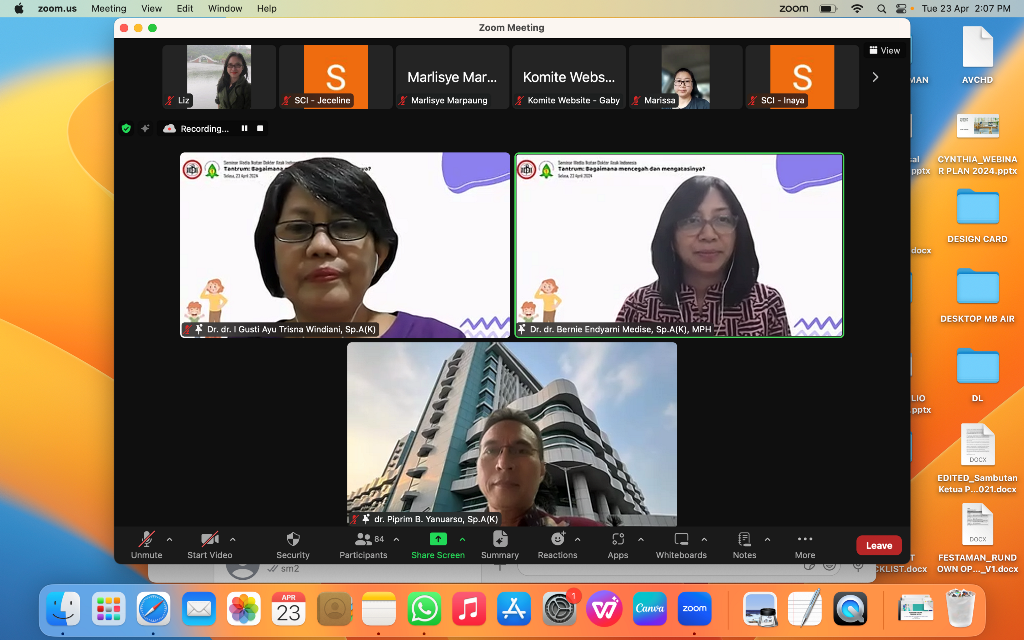Expand the arrow next to Apps
Screen dimensions: 1024x640
[641, 539]
